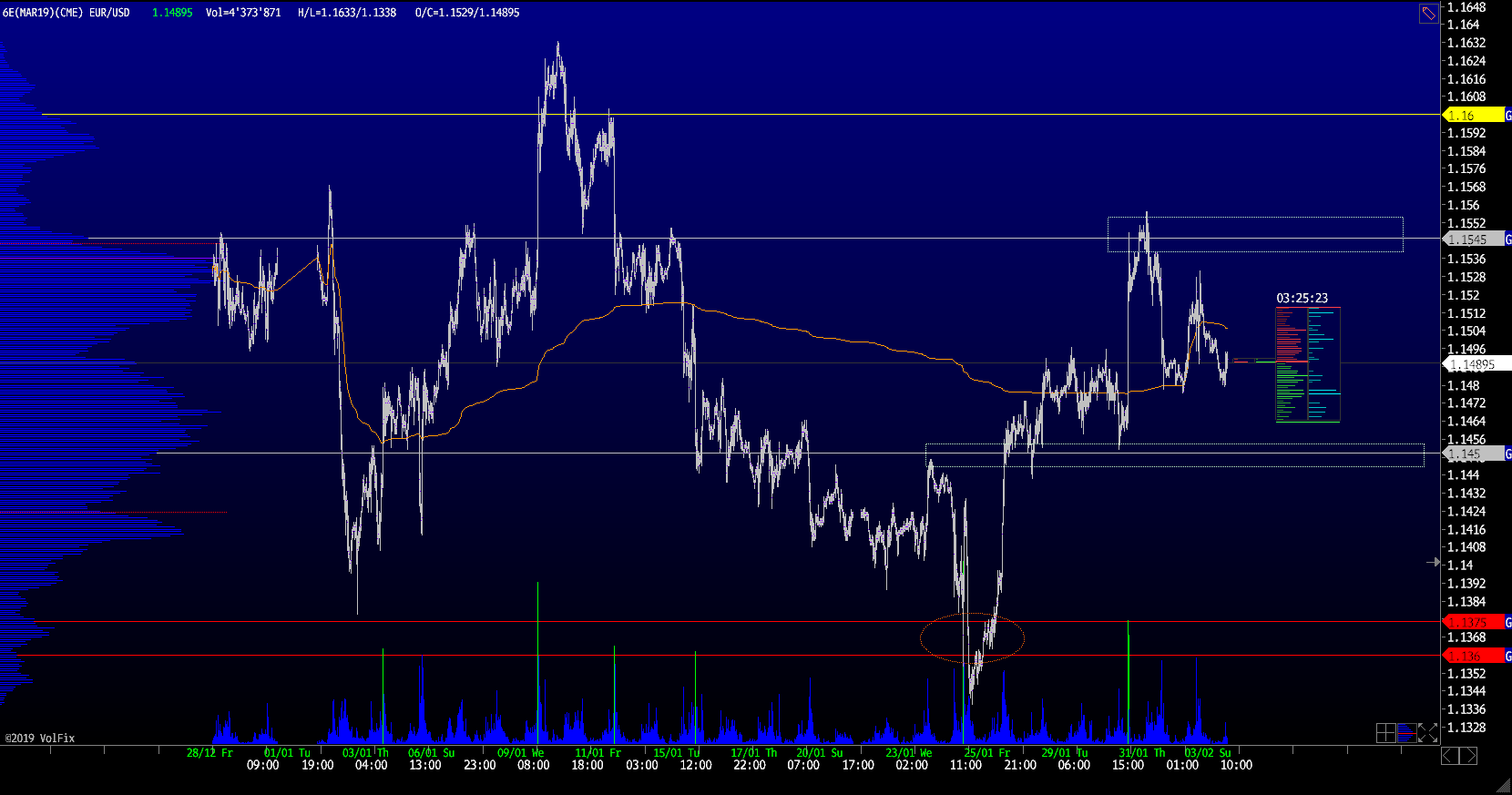This screenshot has width=1512, height=795.
Task: Click the G badge beside the 1.1545 level
Action: point(1507,240)
